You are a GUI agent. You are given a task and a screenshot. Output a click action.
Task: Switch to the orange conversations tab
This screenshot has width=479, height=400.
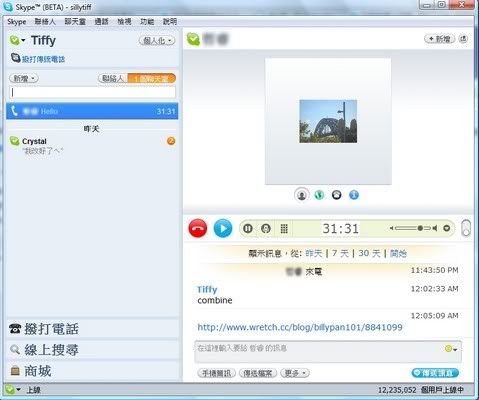(152, 78)
